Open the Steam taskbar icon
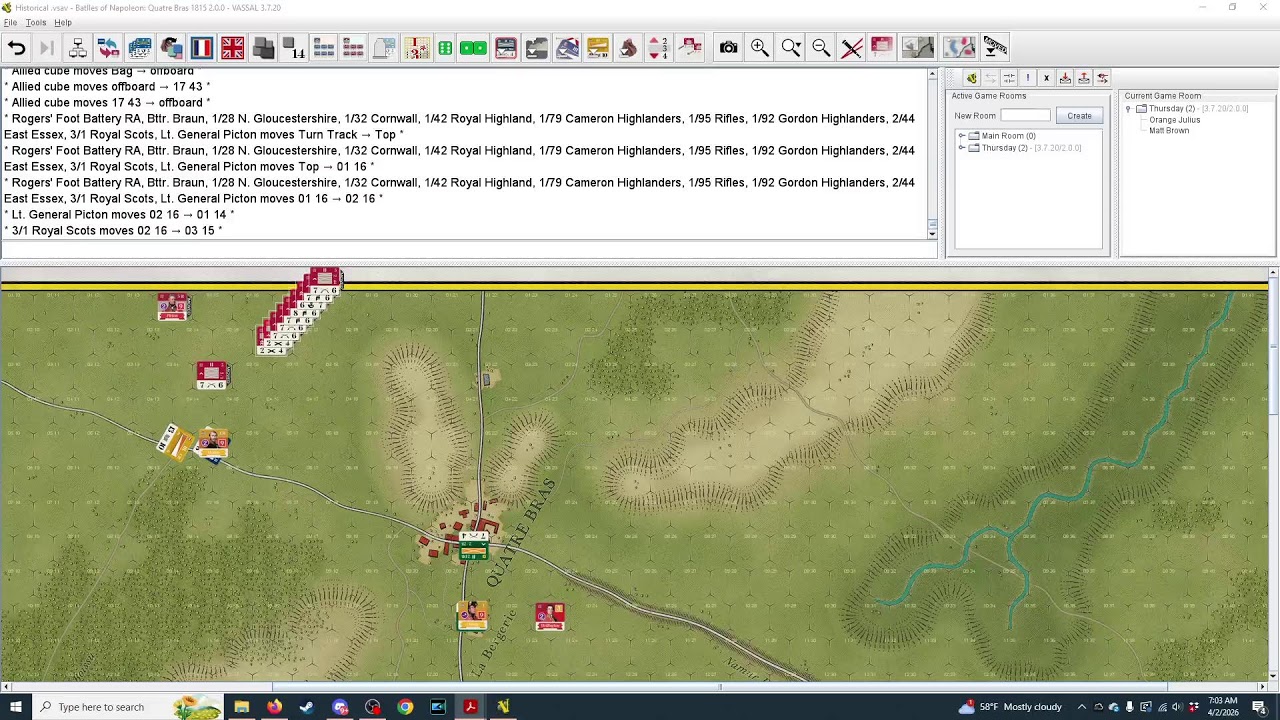The width and height of the screenshot is (1280, 720). 307,707
